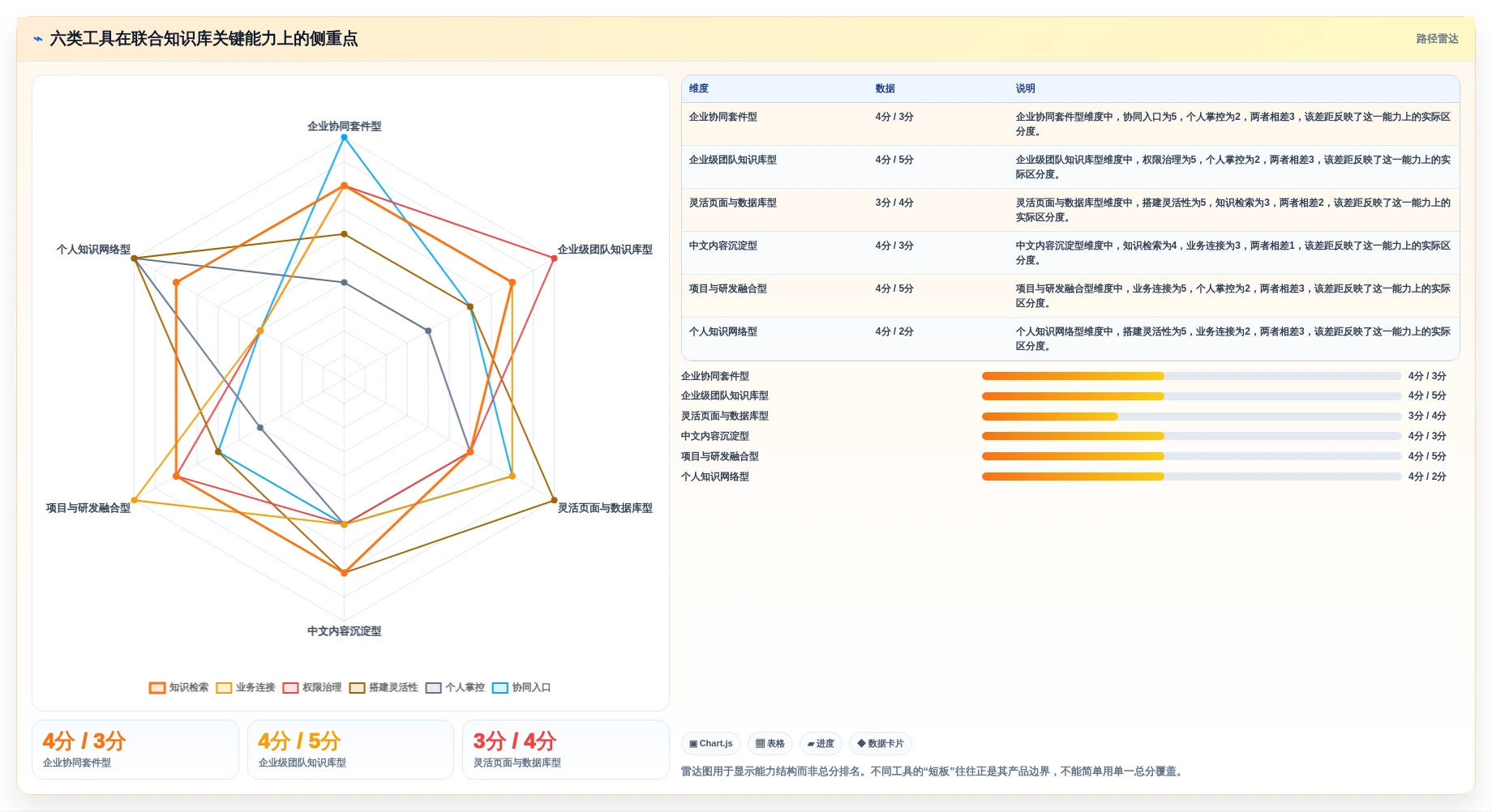Select table row 中文内容沉淀型

(x=1070, y=253)
